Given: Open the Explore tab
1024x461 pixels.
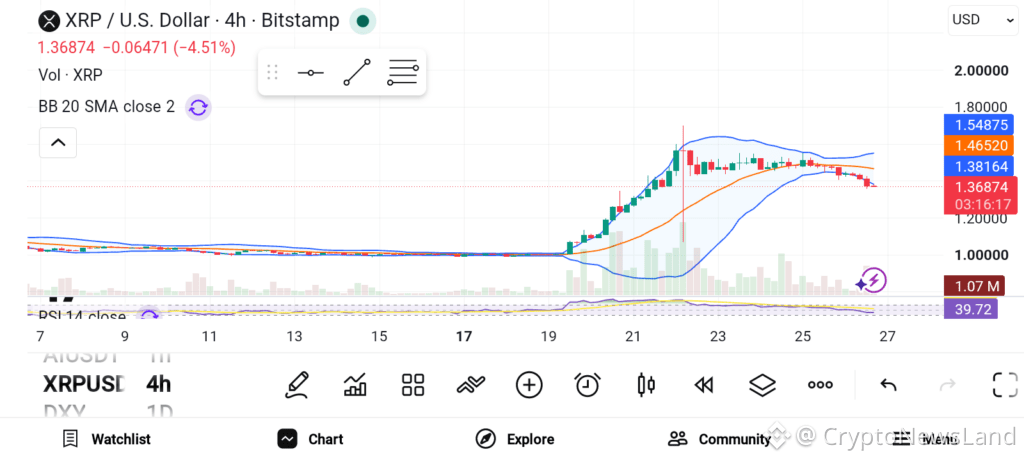Looking at the screenshot, I should click(515, 439).
